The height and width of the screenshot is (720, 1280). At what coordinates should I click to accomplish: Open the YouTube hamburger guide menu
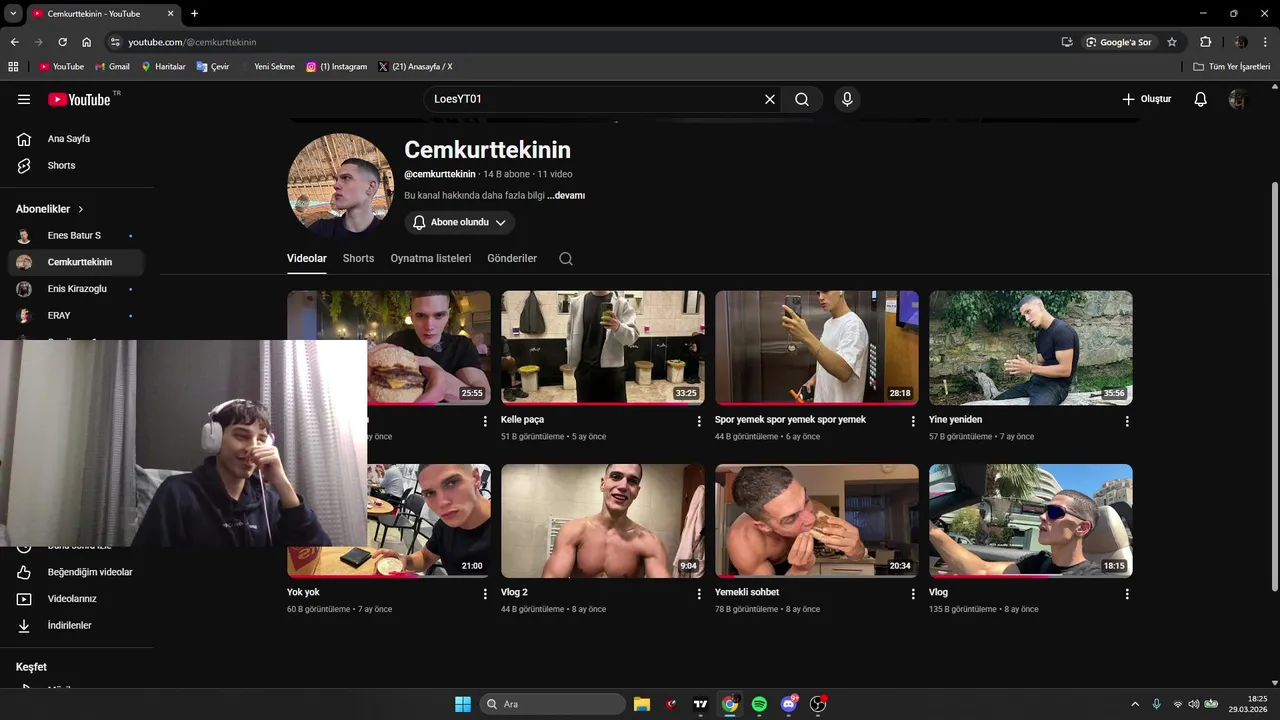tap(24, 99)
